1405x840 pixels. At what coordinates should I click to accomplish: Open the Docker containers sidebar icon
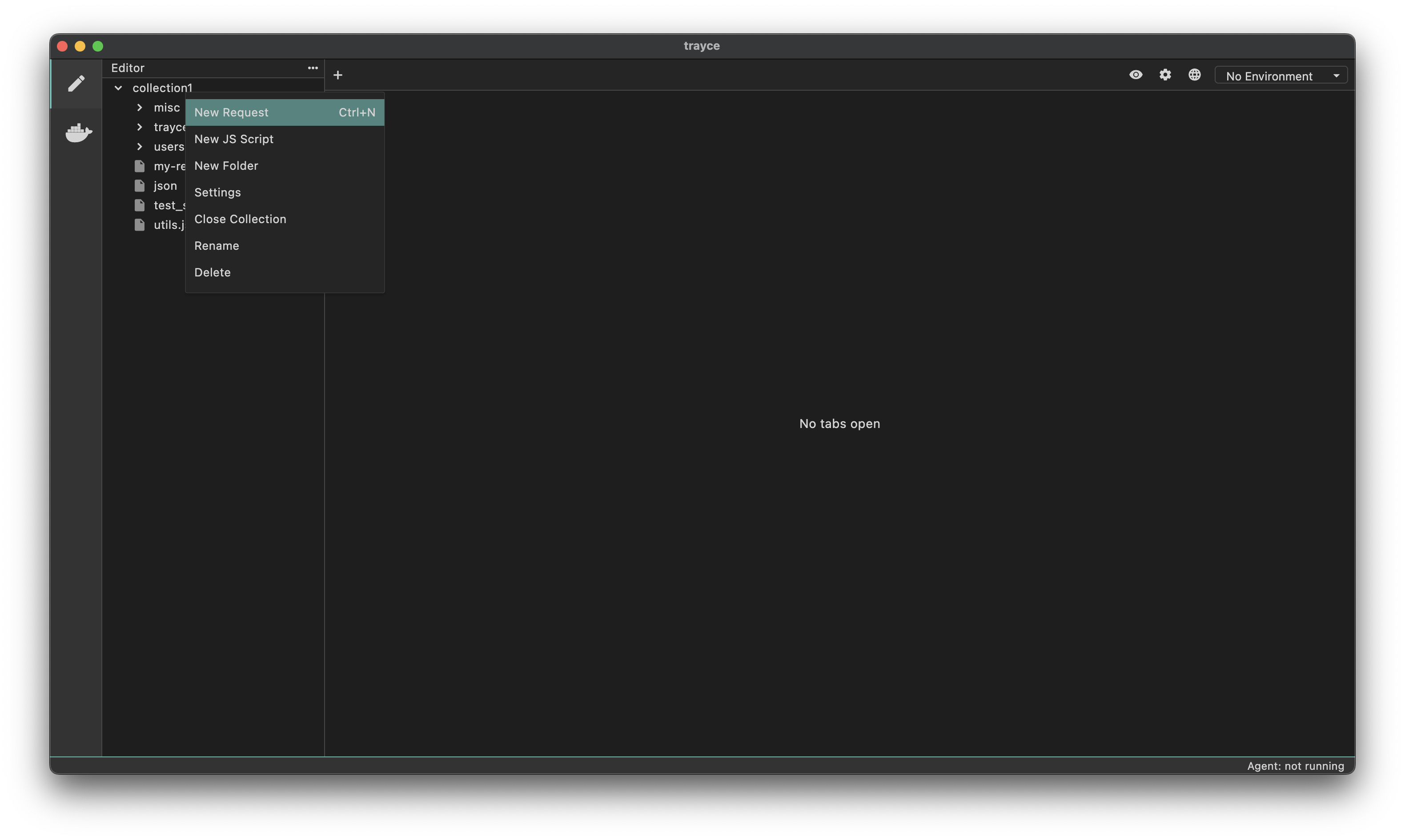click(78, 133)
